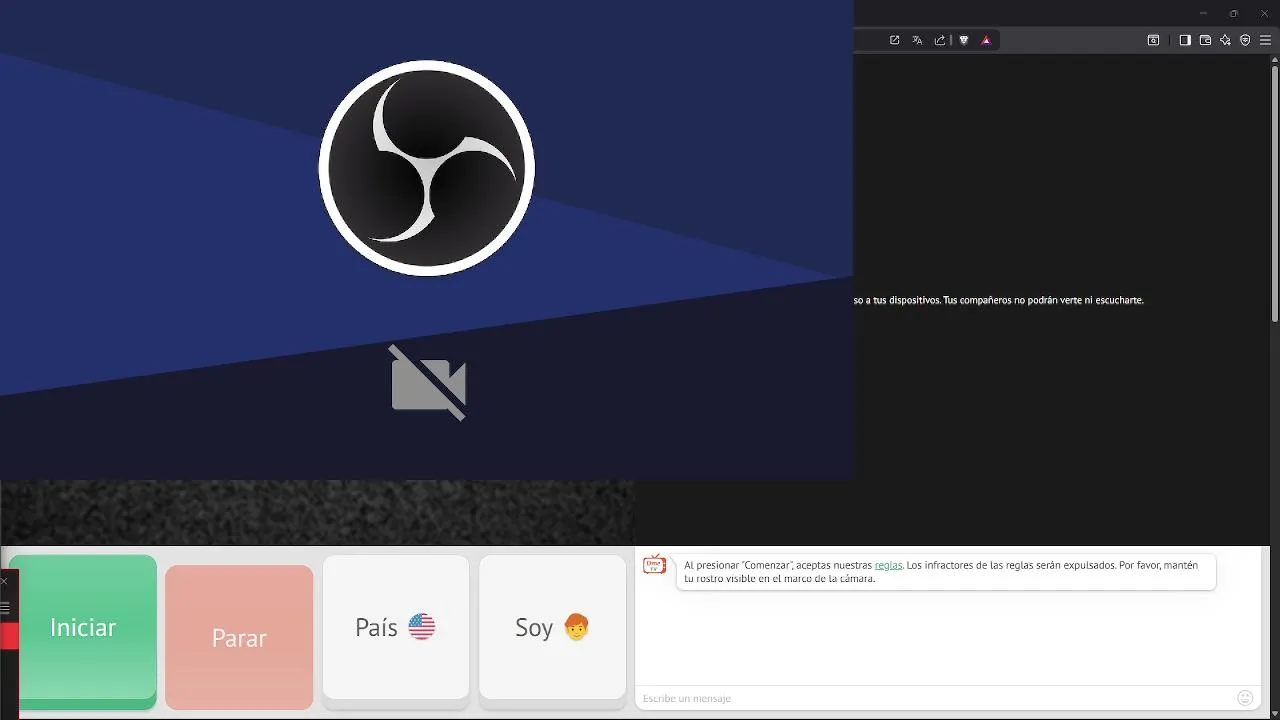Click the small X icon on the dark strip beside Iniciar
Viewport: 1280px width, 720px height.
coord(4,581)
